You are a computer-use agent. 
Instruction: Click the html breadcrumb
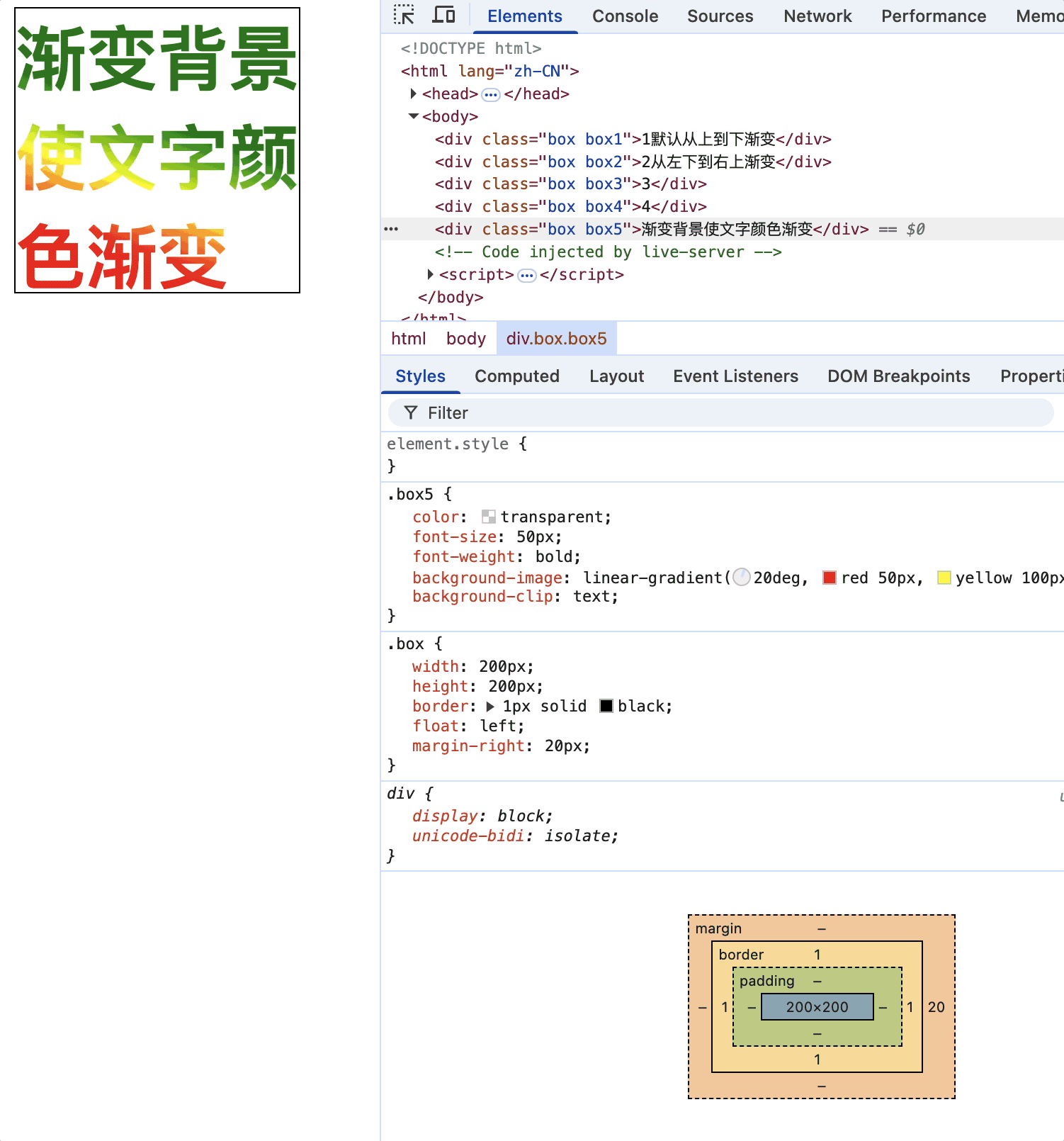tap(409, 339)
